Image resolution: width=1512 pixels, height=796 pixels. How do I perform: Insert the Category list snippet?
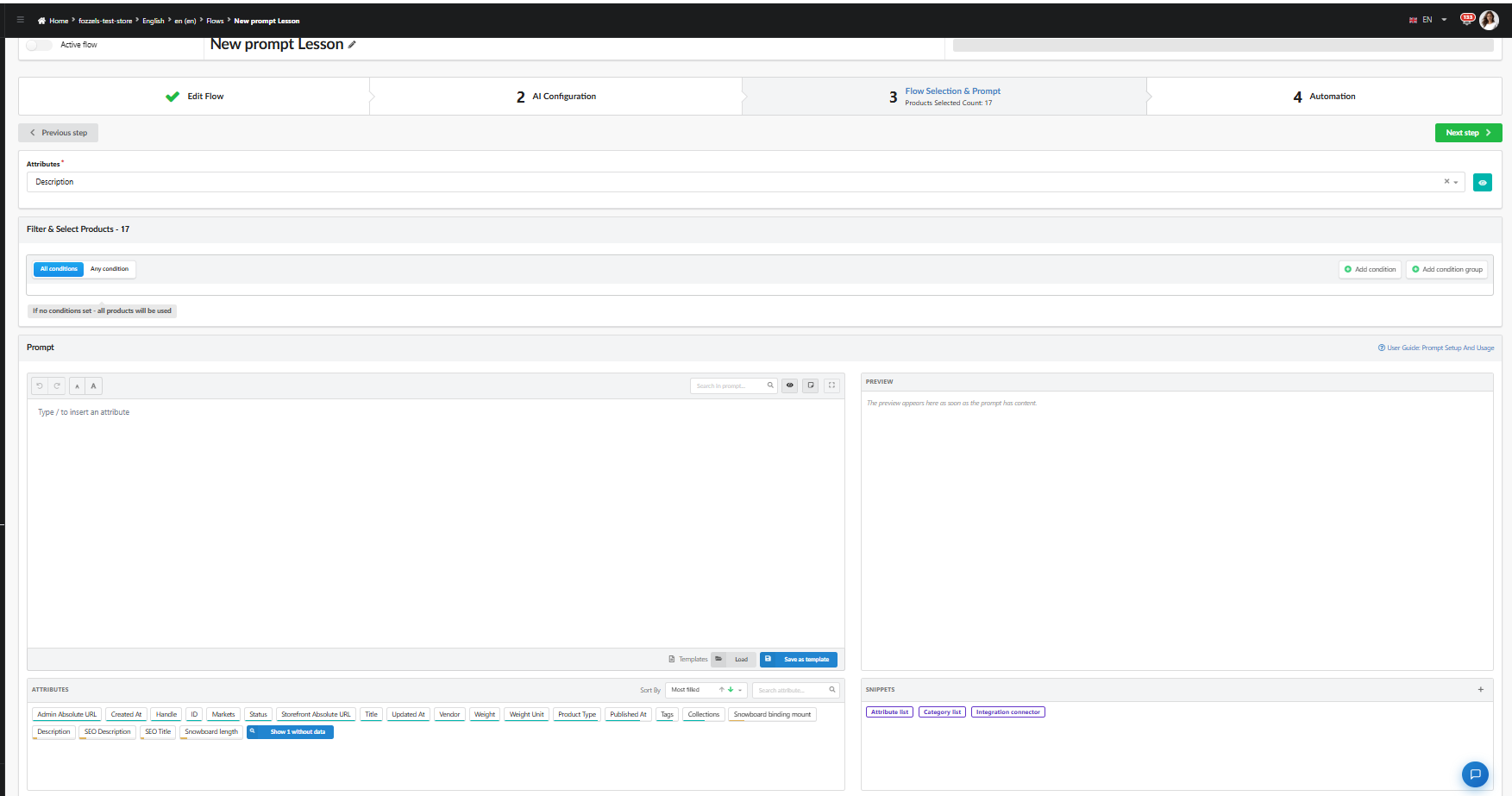[942, 712]
